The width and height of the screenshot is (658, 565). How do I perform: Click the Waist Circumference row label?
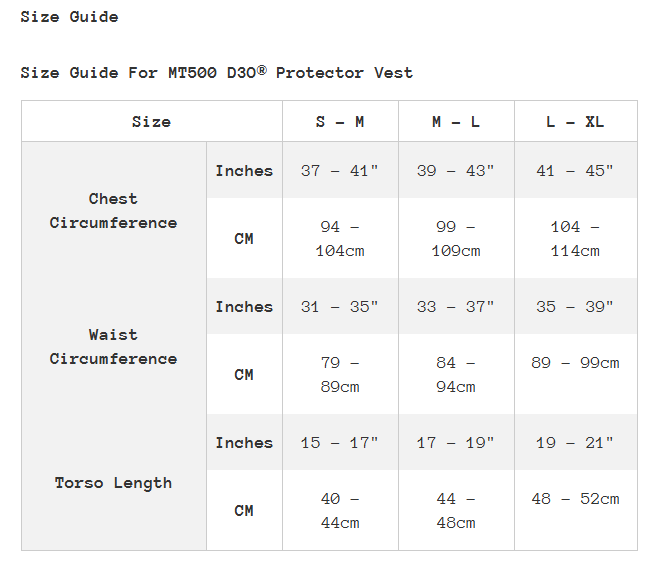(113, 347)
